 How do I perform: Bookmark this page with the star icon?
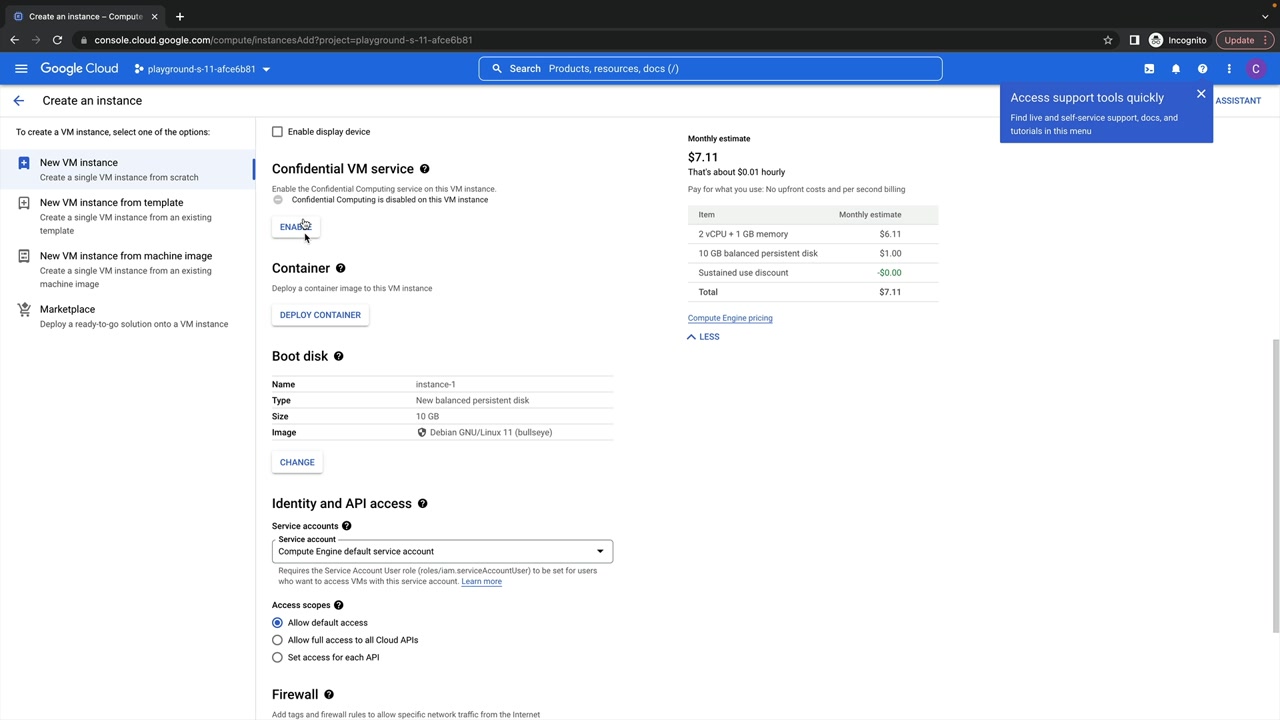tap(1108, 40)
